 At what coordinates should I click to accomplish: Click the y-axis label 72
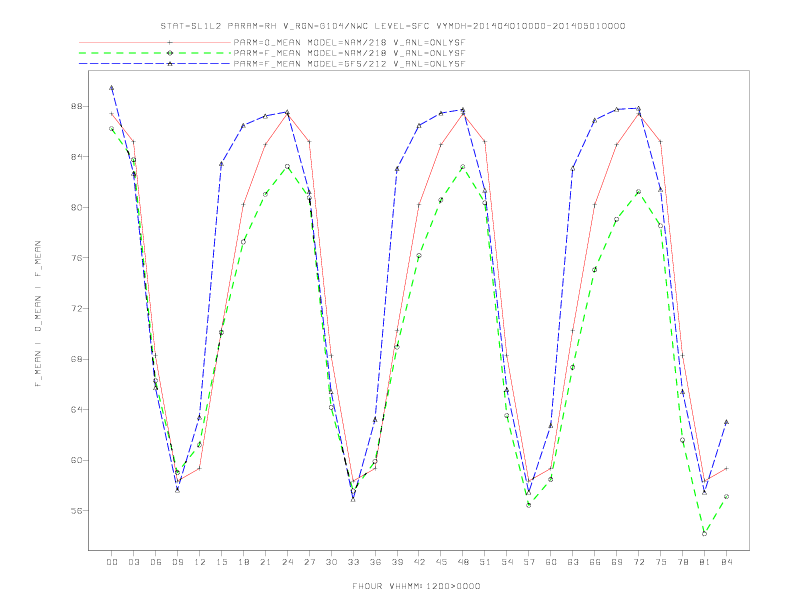(x=77, y=309)
